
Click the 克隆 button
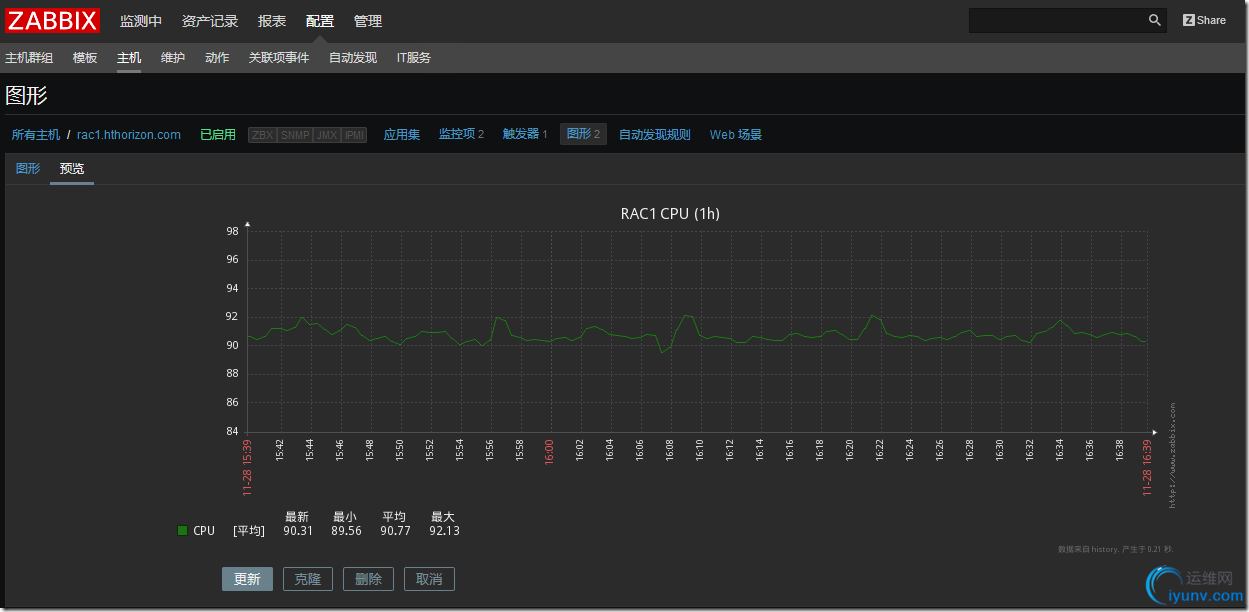tap(308, 579)
